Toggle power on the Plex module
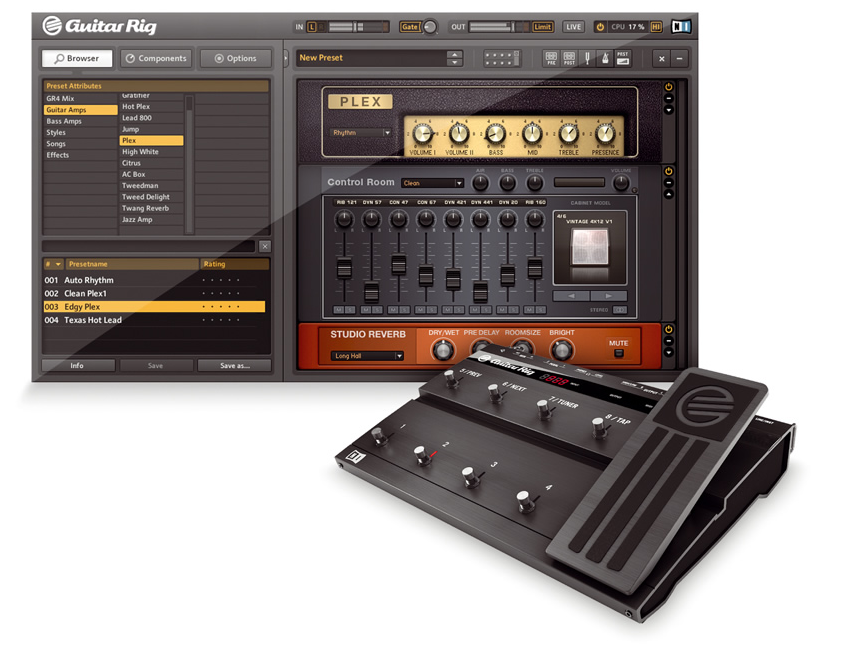The width and height of the screenshot is (845, 648). click(669, 87)
